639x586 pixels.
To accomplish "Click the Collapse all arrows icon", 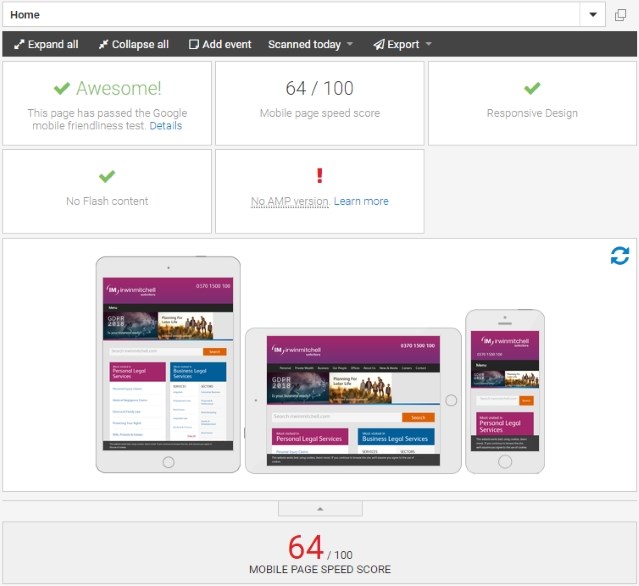I will [103, 44].
